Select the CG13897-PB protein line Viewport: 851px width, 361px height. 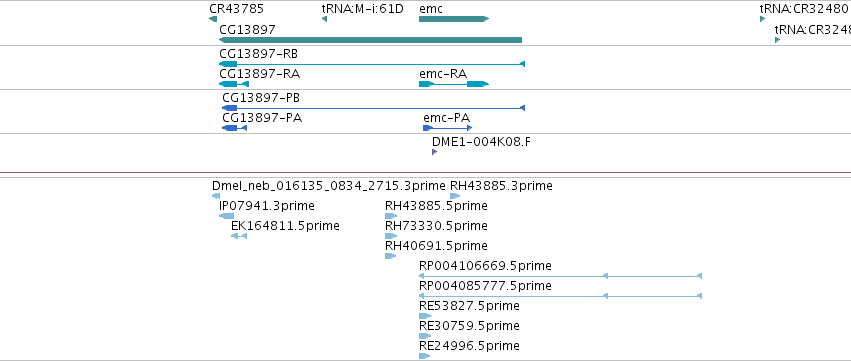pos(373,108)
